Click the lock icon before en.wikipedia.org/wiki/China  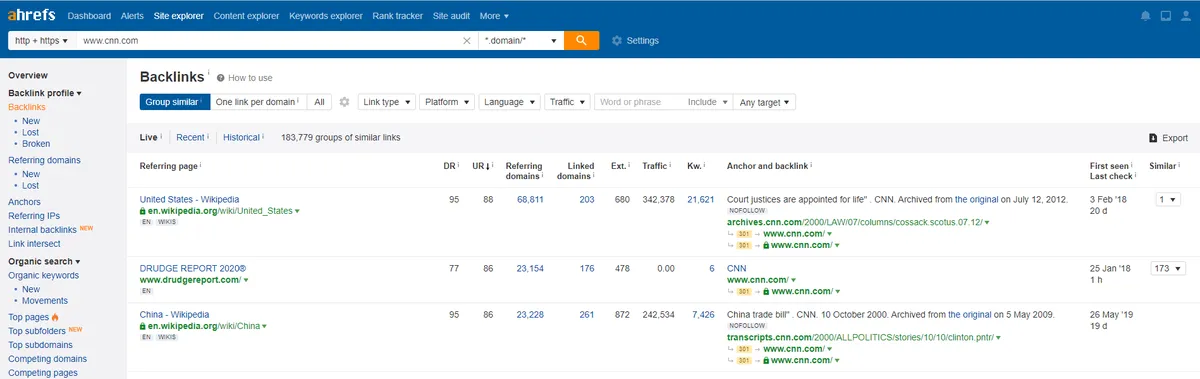(143, 326)
